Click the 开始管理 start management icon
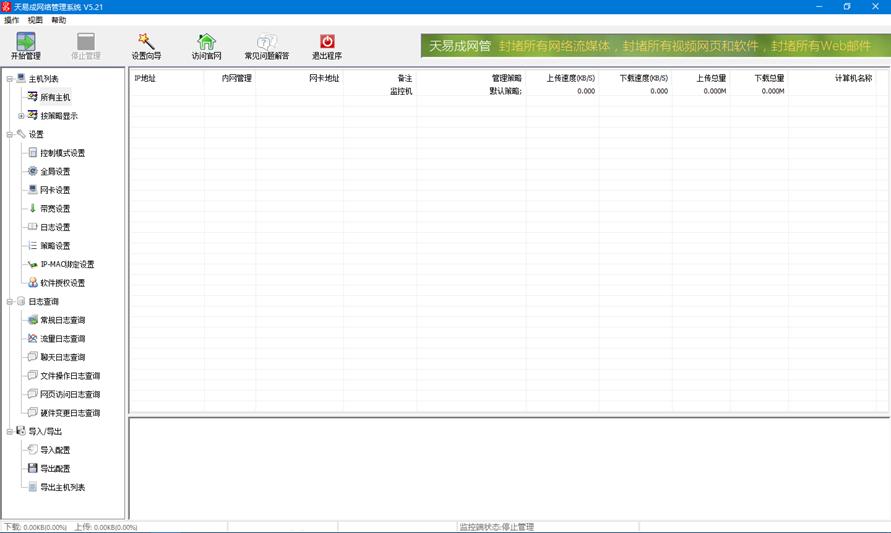Screen dimensions: 891x533 click(26, 41)
